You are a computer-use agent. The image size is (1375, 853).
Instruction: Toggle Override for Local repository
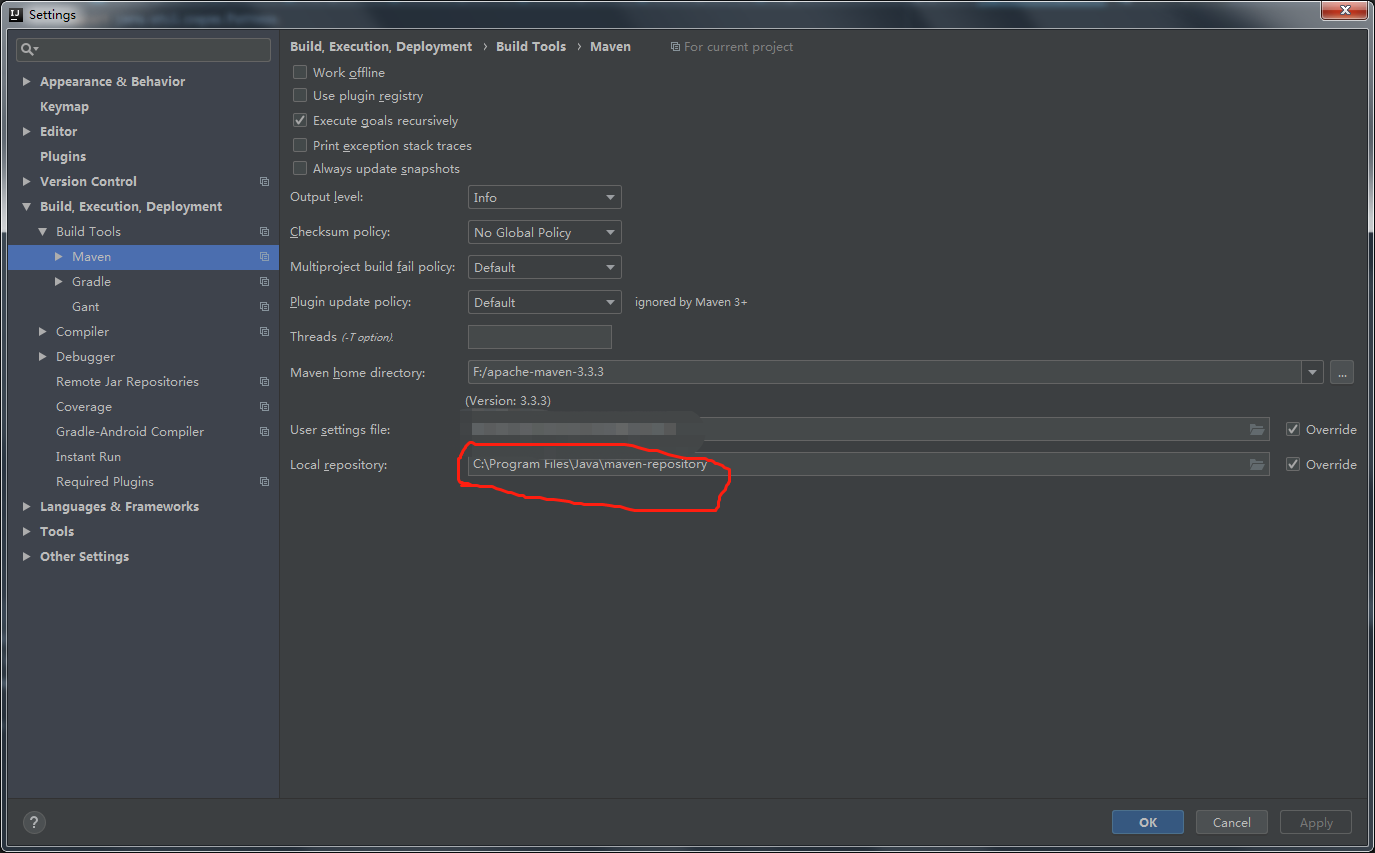(x=1293, y=464)
